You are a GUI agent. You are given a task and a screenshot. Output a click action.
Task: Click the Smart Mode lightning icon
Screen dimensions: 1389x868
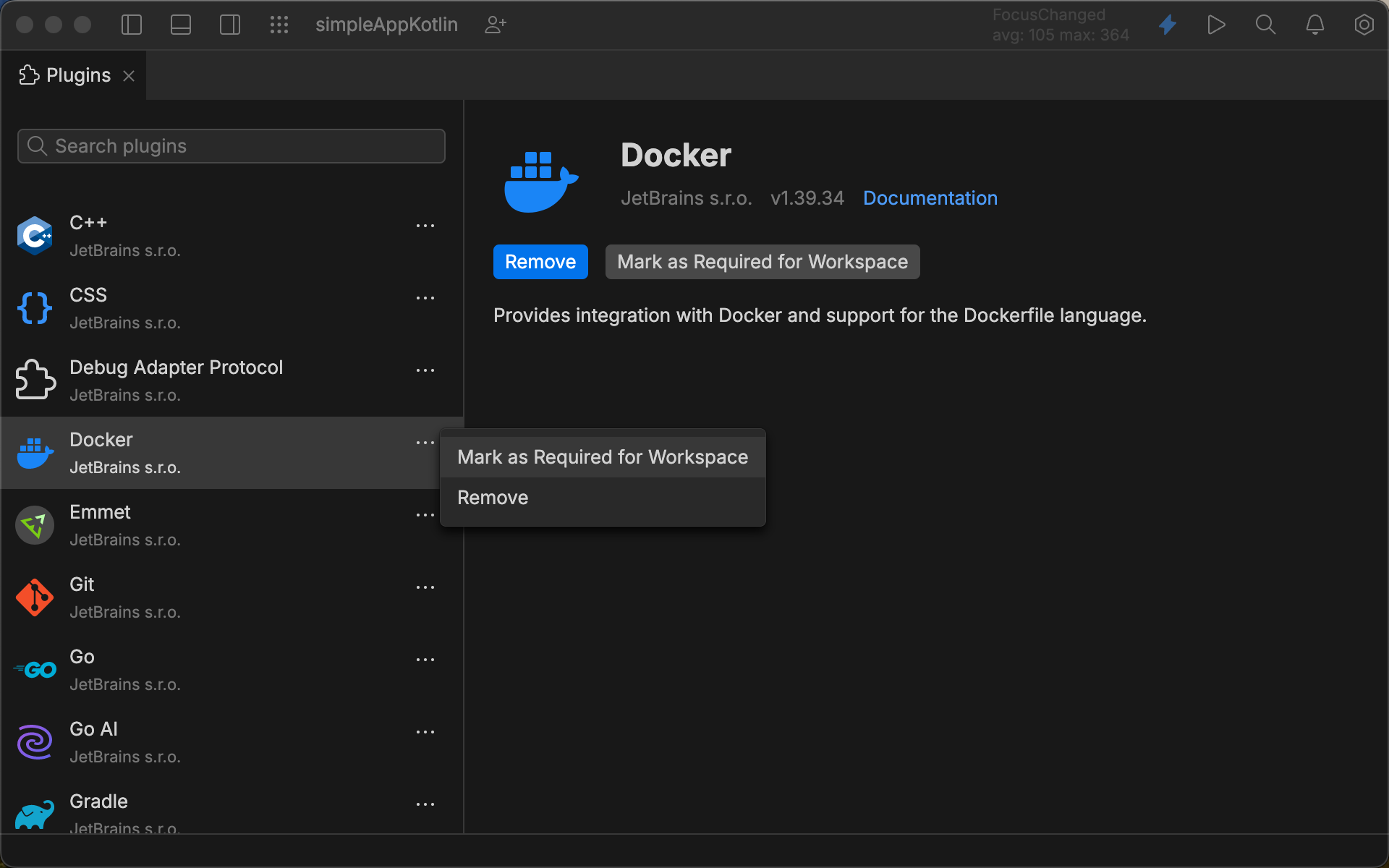pos(1168,24)
